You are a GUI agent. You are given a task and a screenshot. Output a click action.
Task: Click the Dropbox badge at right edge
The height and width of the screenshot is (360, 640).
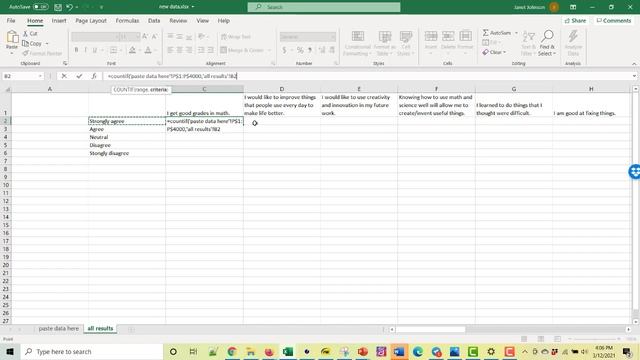pos(634,171)
